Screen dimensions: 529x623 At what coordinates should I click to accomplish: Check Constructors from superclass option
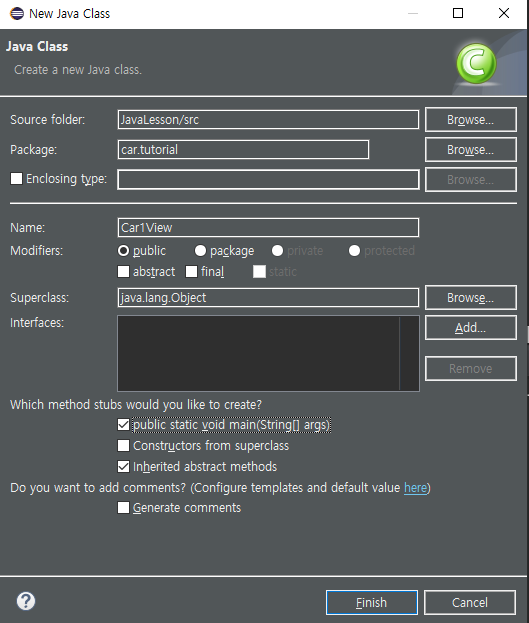pyautogui.click(x=123, y=445)
